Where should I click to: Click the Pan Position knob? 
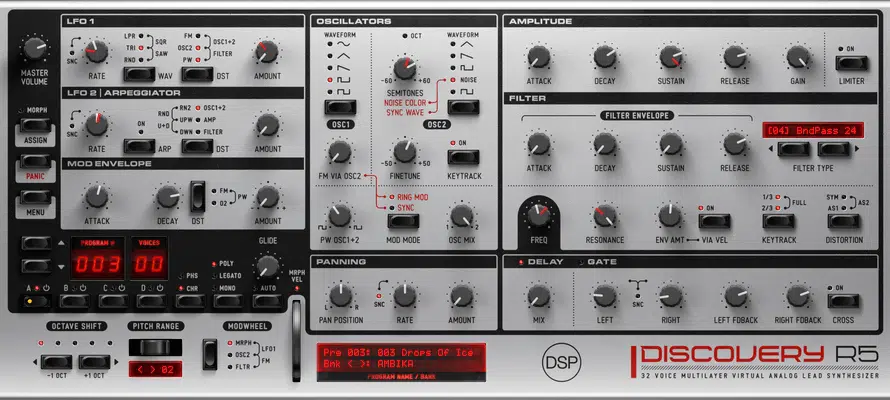pos(341,296)
